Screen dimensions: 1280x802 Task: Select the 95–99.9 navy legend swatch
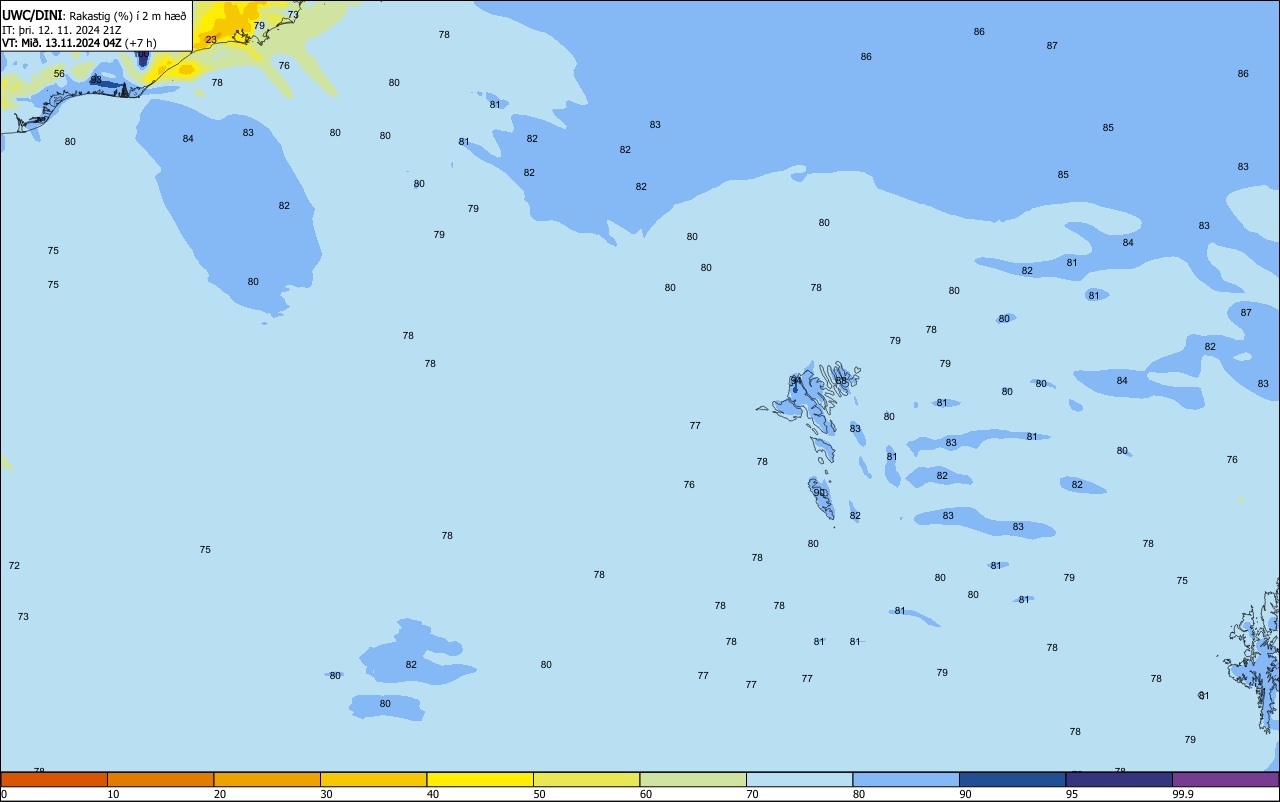point(1119,779)
